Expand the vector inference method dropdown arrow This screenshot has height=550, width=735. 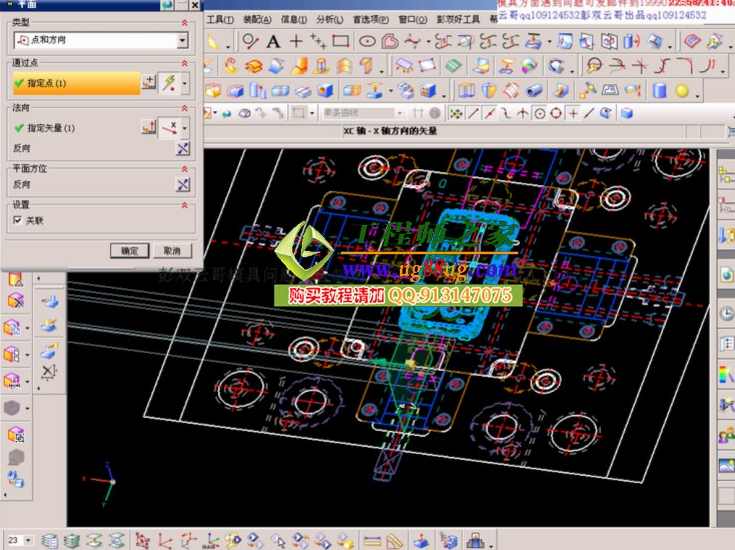coord(185,128)
